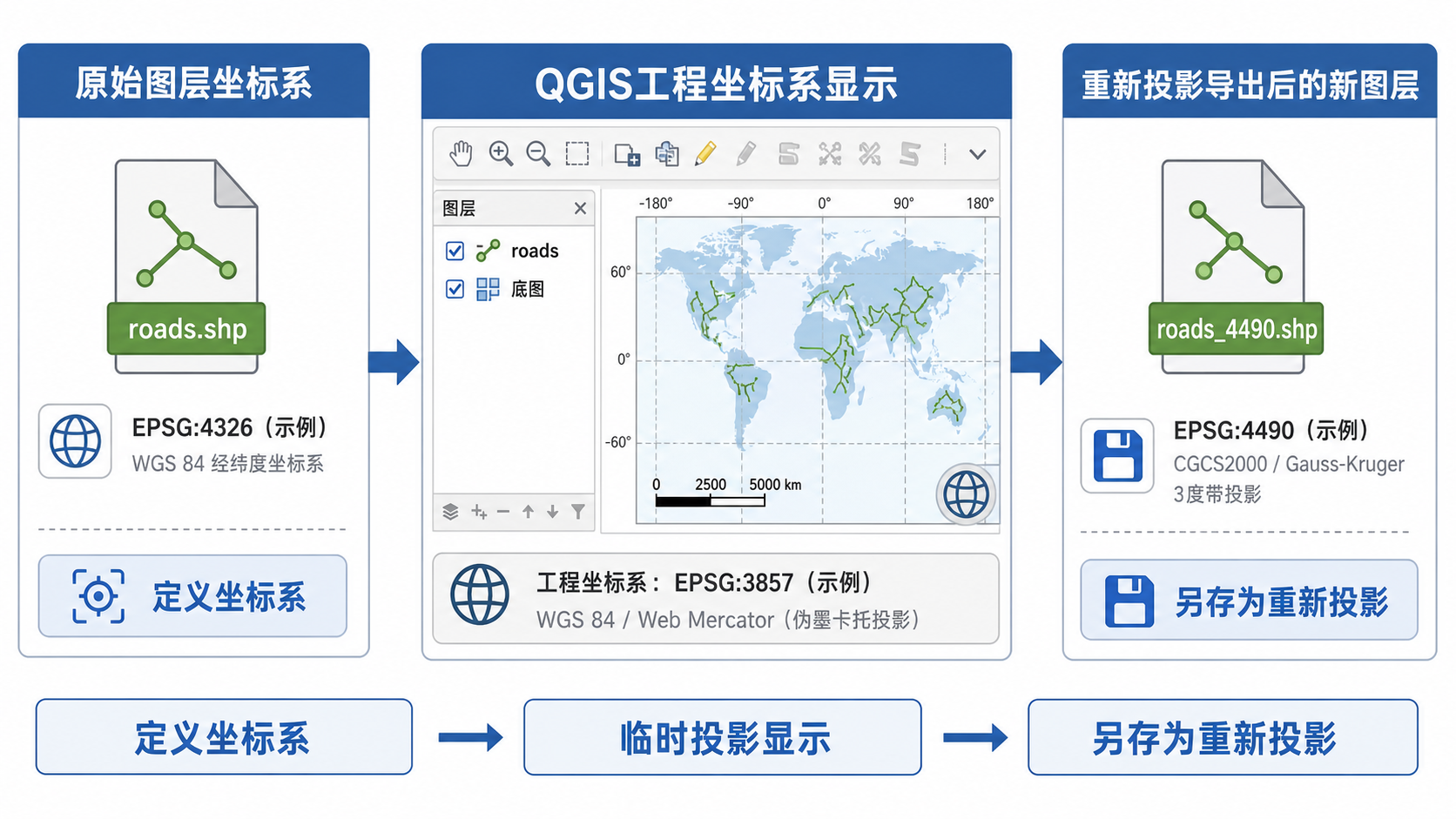Click the save disk icon beside EPSG:4490
The height and width of the screenshot is (819, 1456).
[1118, 456]
